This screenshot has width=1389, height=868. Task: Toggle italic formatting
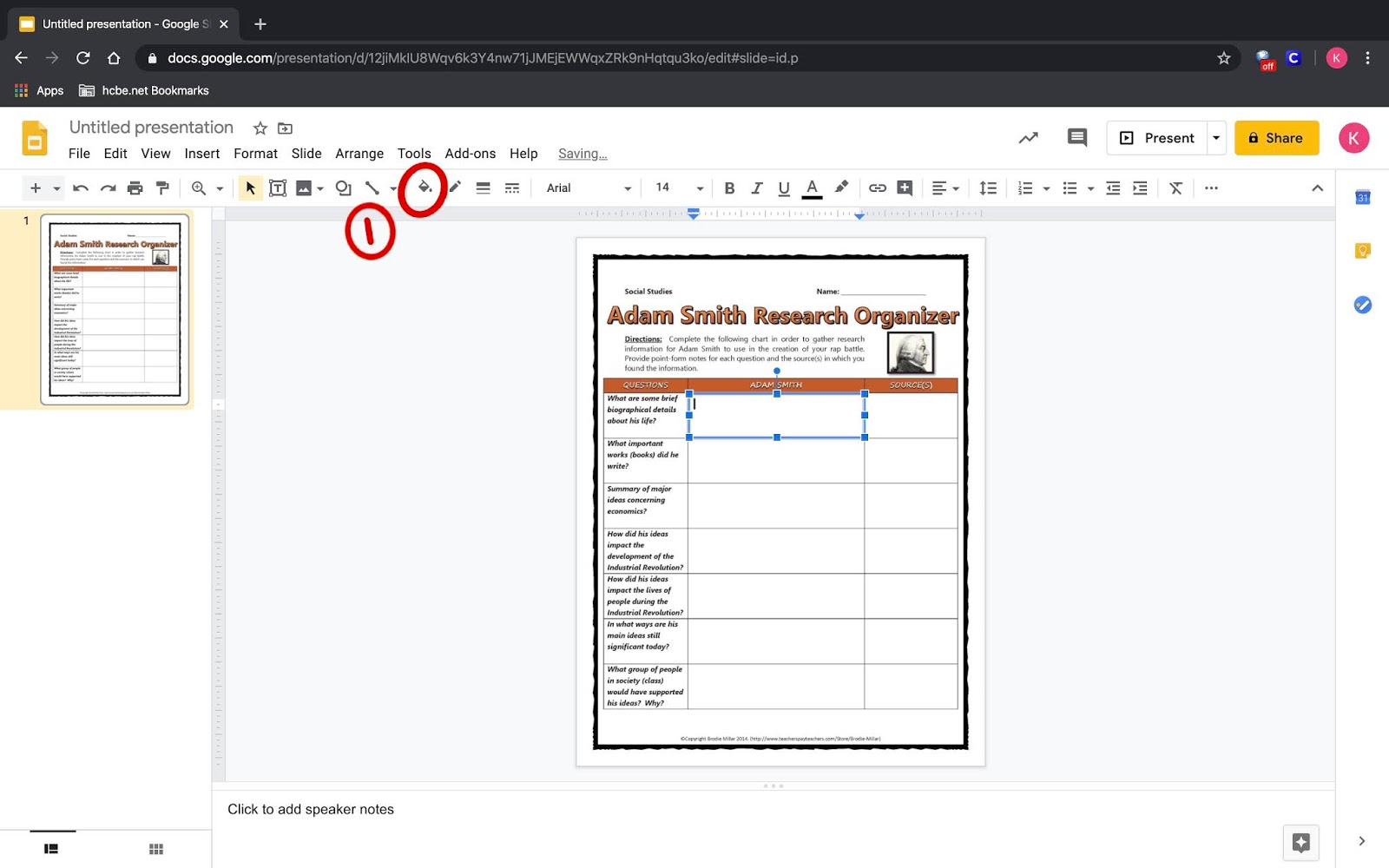point(756,187)
